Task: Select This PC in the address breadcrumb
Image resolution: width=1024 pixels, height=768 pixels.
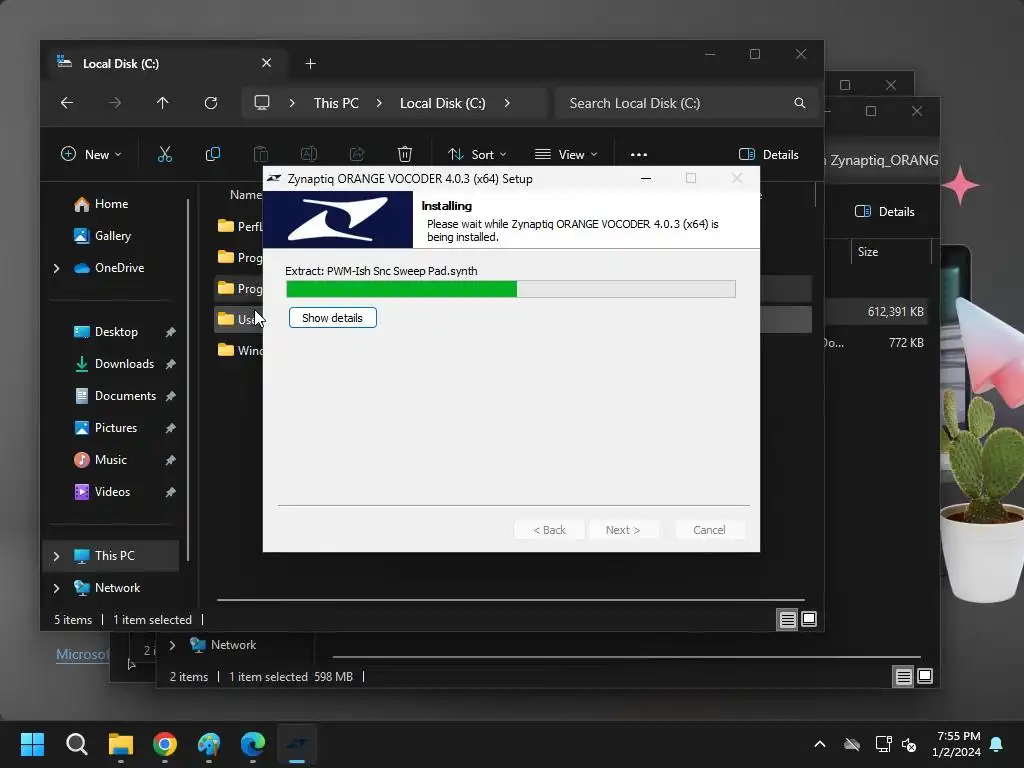Action: (336, 103)
